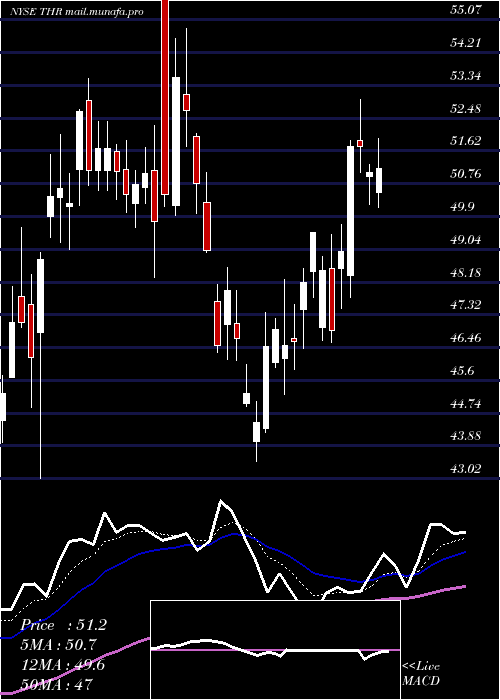Click the 43.02 price axis label

(x=466, y=469)
